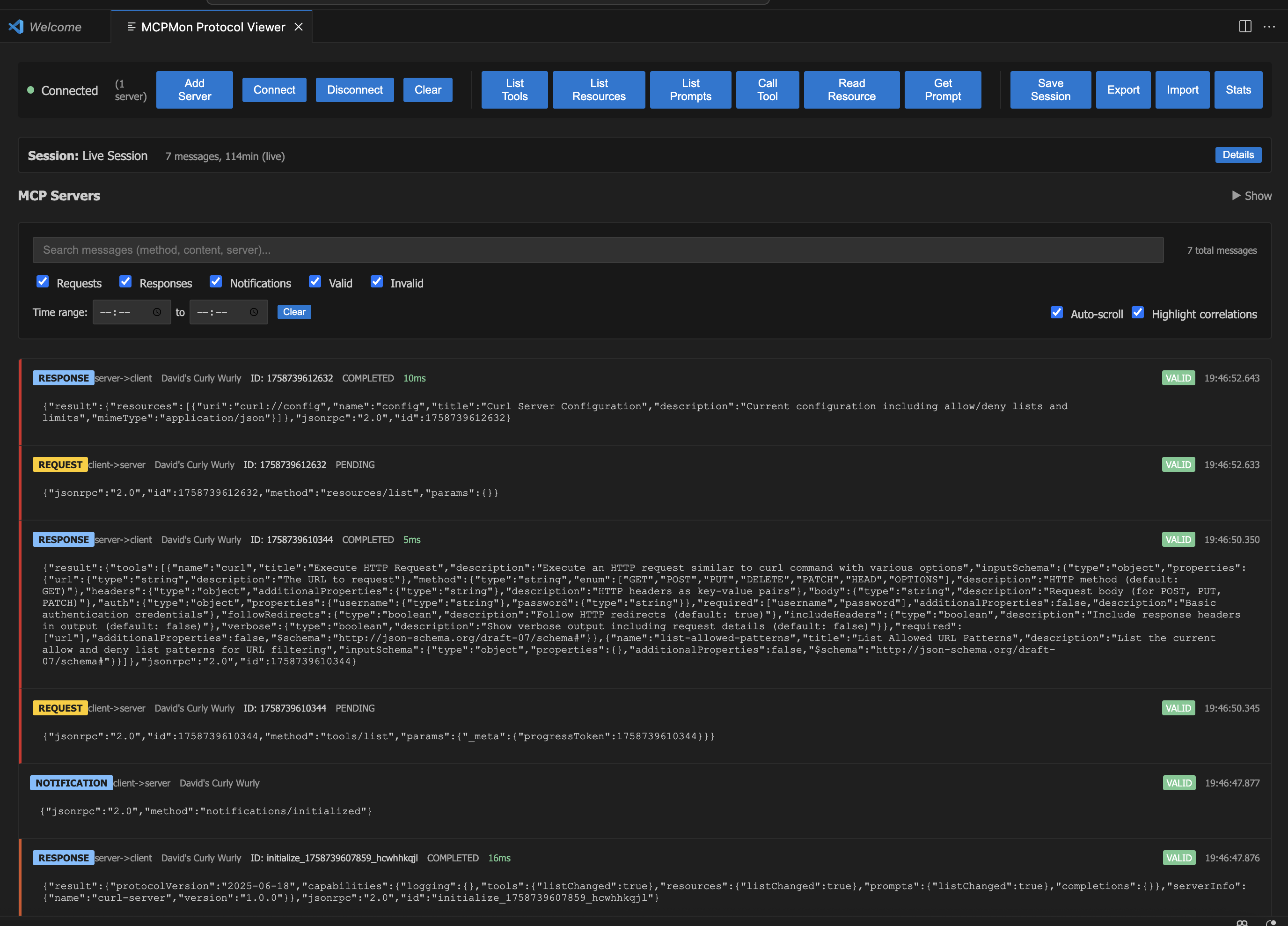
Task: Click REQUEST badge for tools/list message
Action: (x=60, y=708)
